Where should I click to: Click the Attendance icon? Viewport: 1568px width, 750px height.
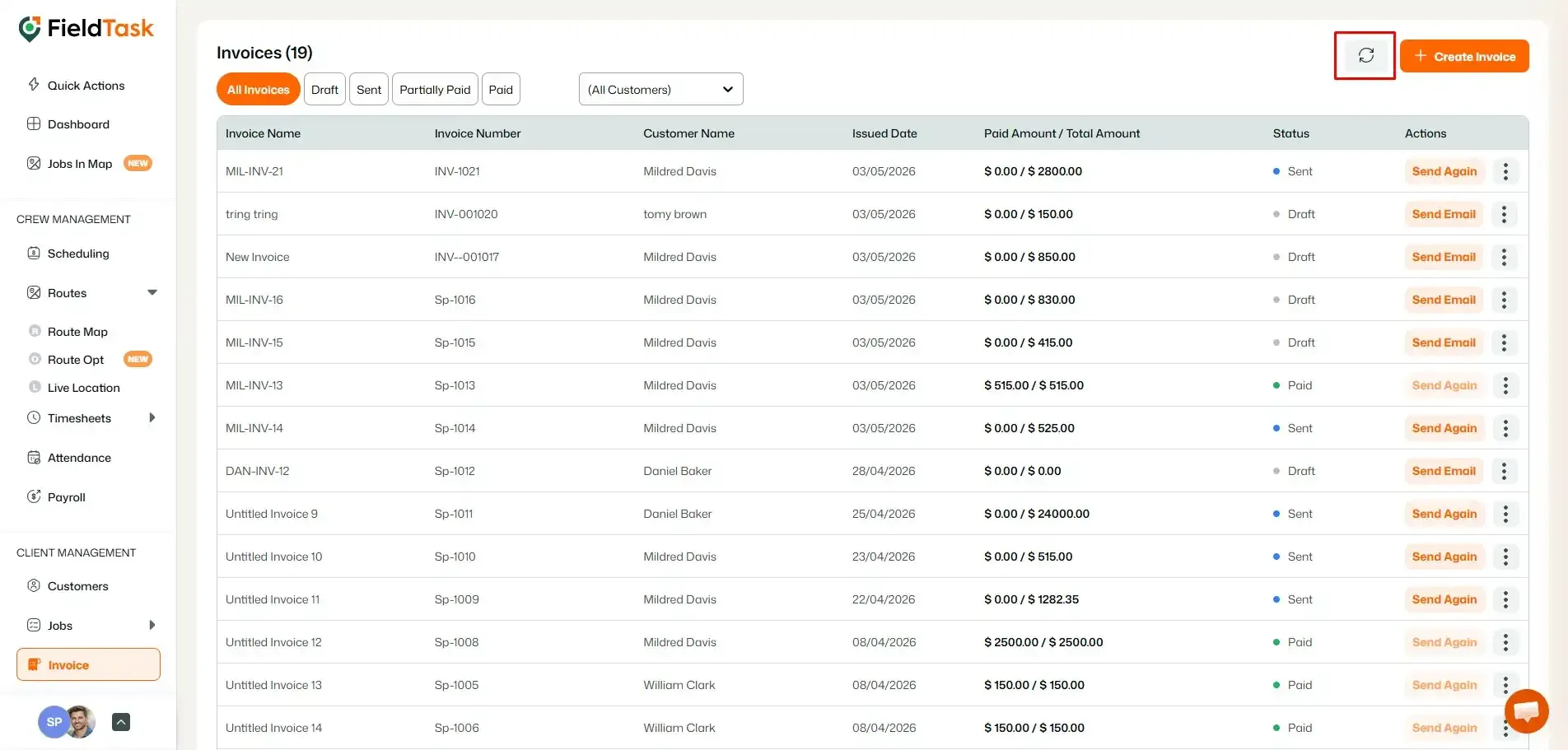point(34,457)
